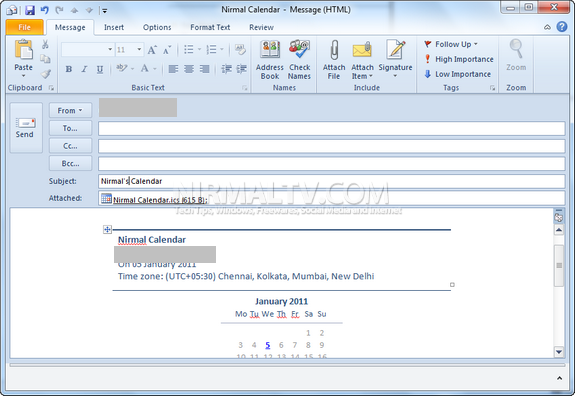
Task: Click Shrink Font icon
Action: tap(167, 50)
